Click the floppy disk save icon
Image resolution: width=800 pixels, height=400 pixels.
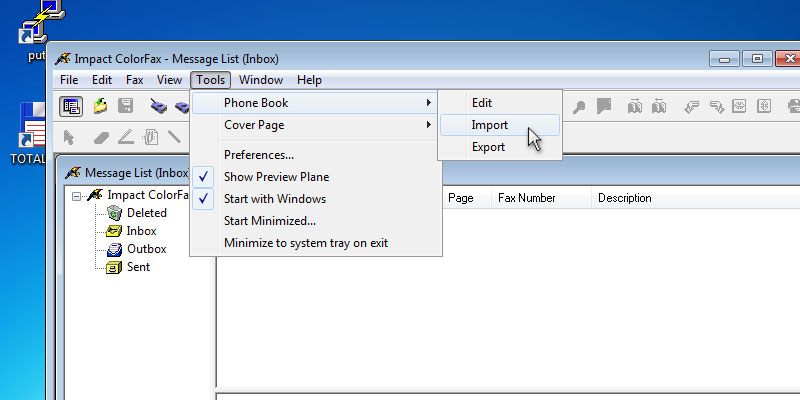click(x=126, y=105)
